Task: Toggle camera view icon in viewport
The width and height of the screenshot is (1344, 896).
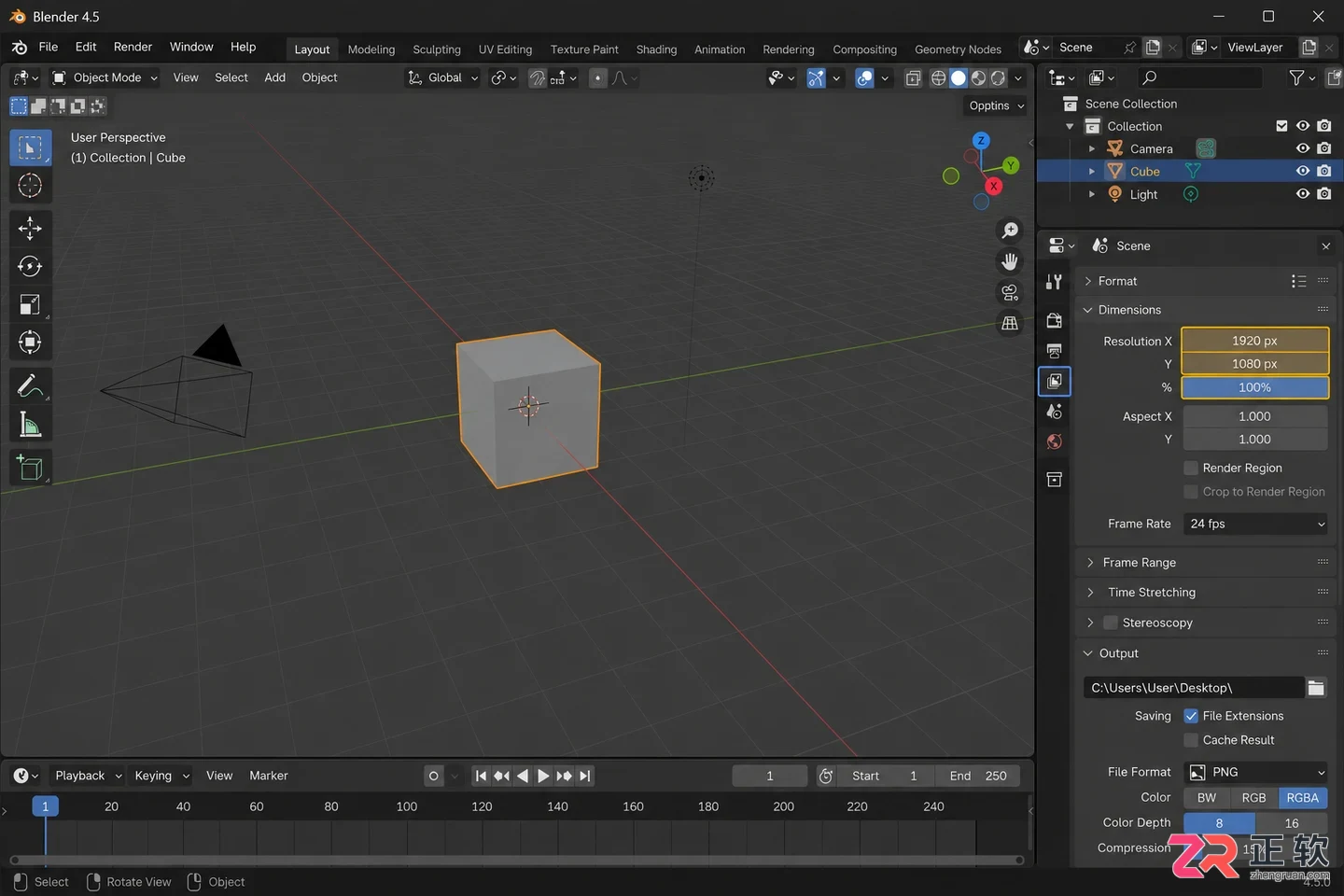Action: [1010, 292]
